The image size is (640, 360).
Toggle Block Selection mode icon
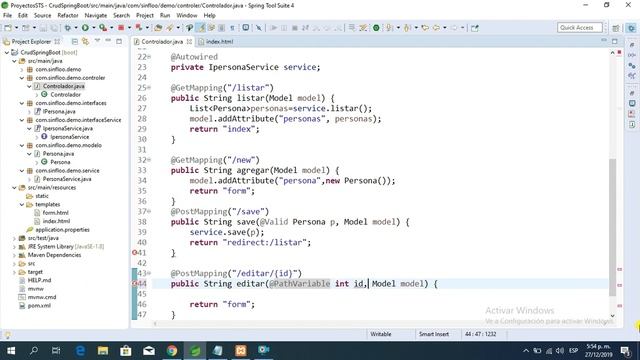coord(222,28)
